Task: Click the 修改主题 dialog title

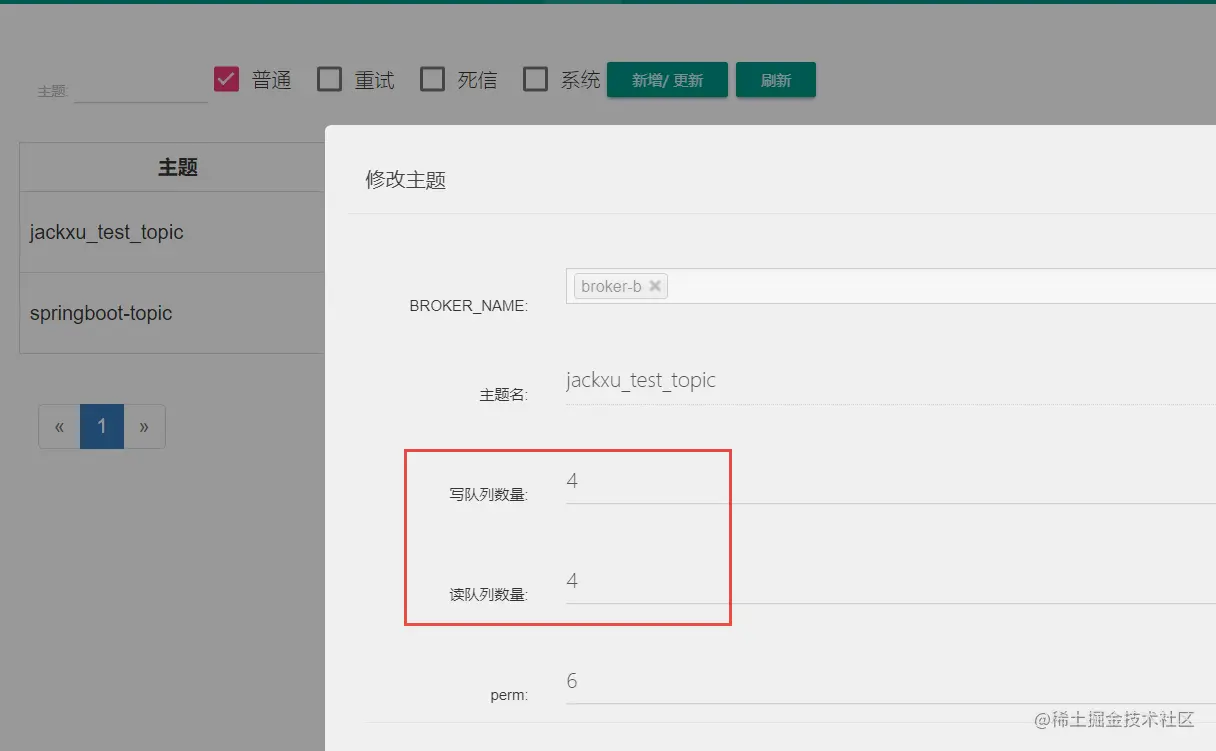Action: click(x=405, y=180)
